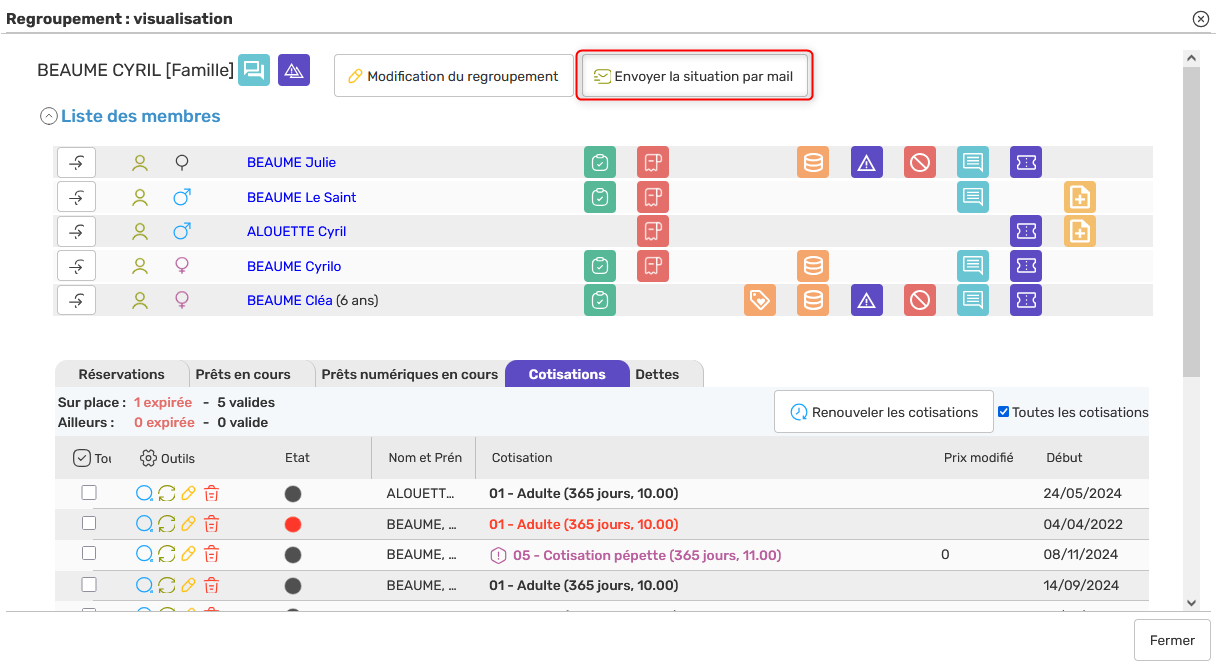Delete the expired BEAUME cotisation with trash icon

211,523
